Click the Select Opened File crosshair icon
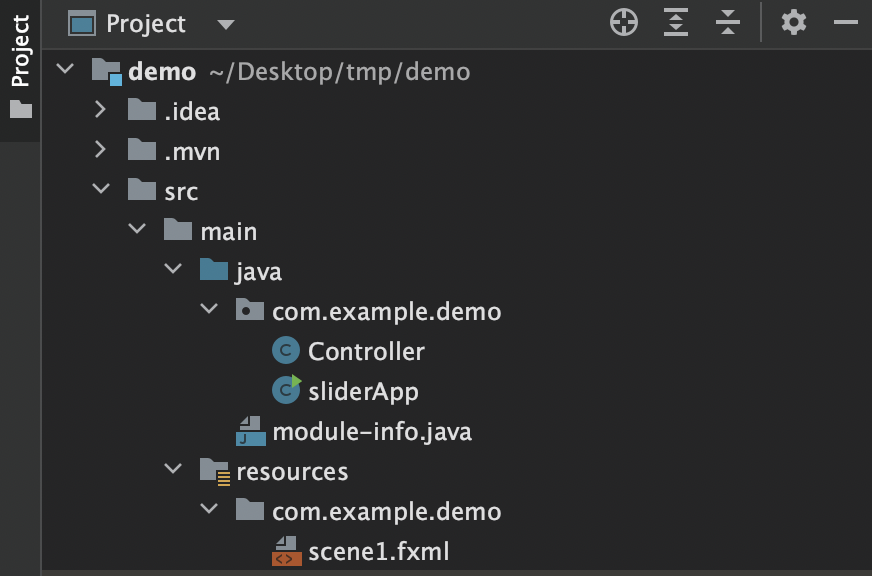The image size is (872, 576). (x=624, y=23)
